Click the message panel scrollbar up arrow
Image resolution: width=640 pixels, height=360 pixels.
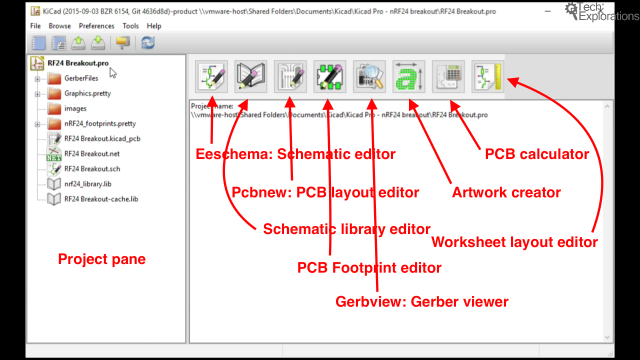point(607,107)
